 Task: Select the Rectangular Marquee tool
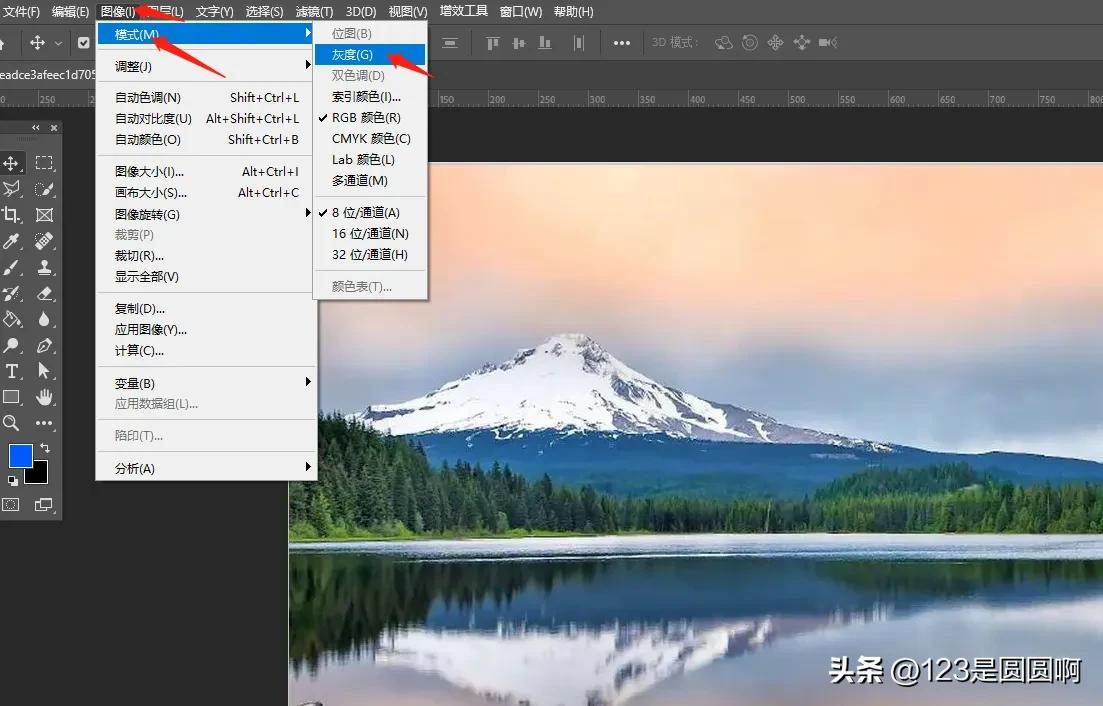pyautogui.click(x=44, y=163)
